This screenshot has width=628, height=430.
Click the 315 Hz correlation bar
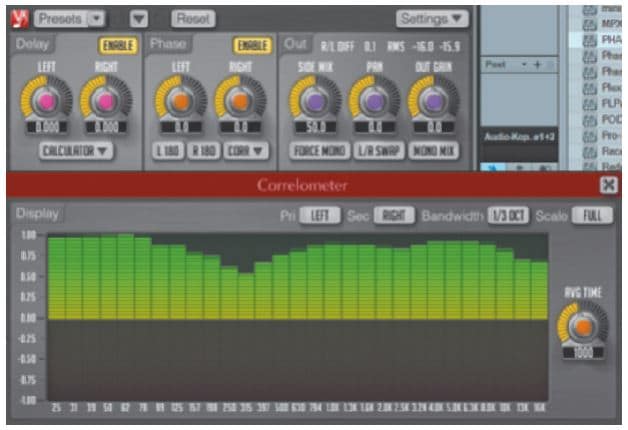[x=246, y=296]
